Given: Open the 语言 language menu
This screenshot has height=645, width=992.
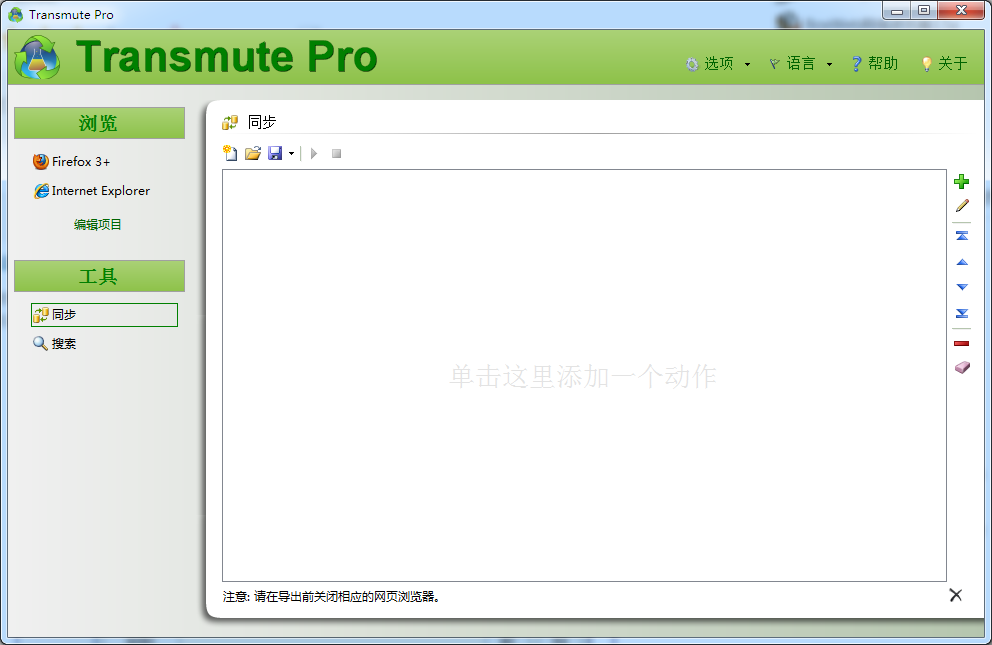Looking at the screenshot, I should [x=800, y=63].
